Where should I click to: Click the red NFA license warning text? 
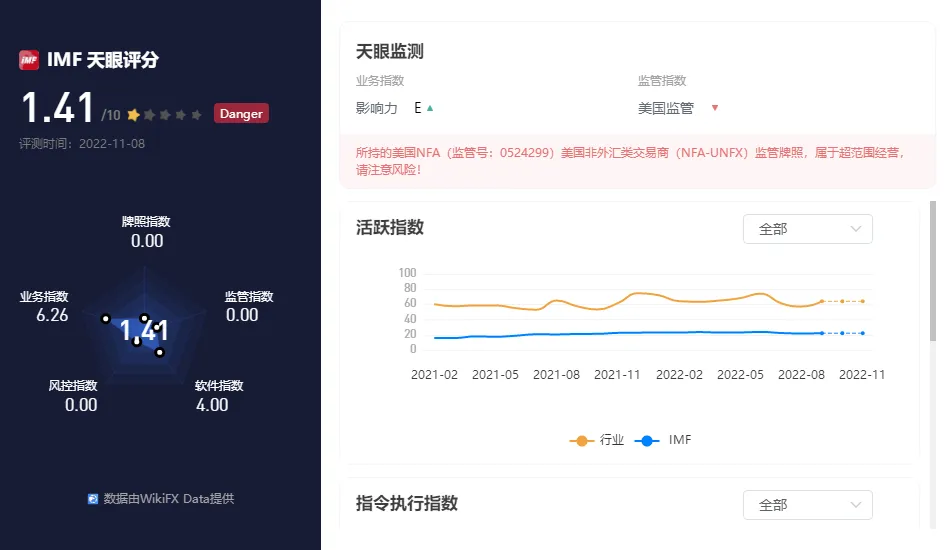point(631,161)
